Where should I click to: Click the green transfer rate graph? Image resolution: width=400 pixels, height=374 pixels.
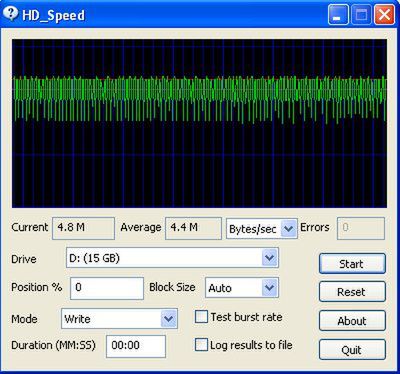[x=199, y=123]
